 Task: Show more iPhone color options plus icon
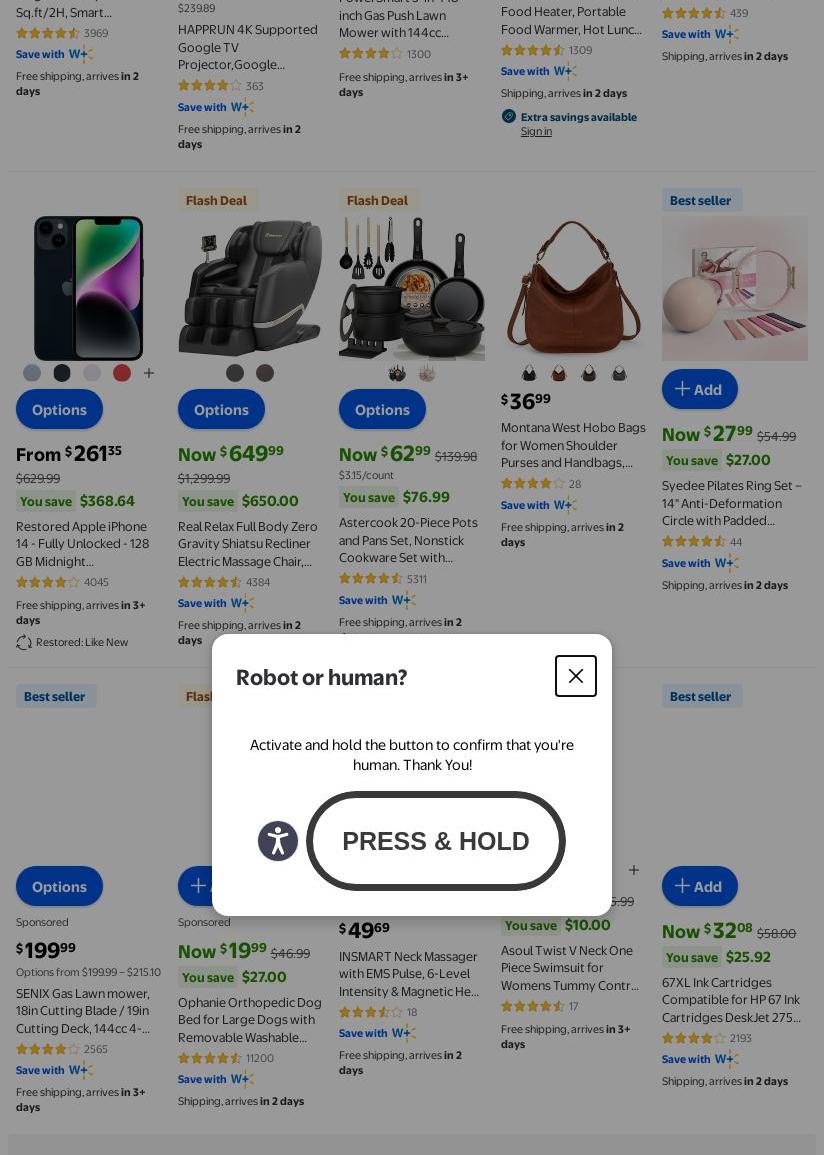click(149, 373)
